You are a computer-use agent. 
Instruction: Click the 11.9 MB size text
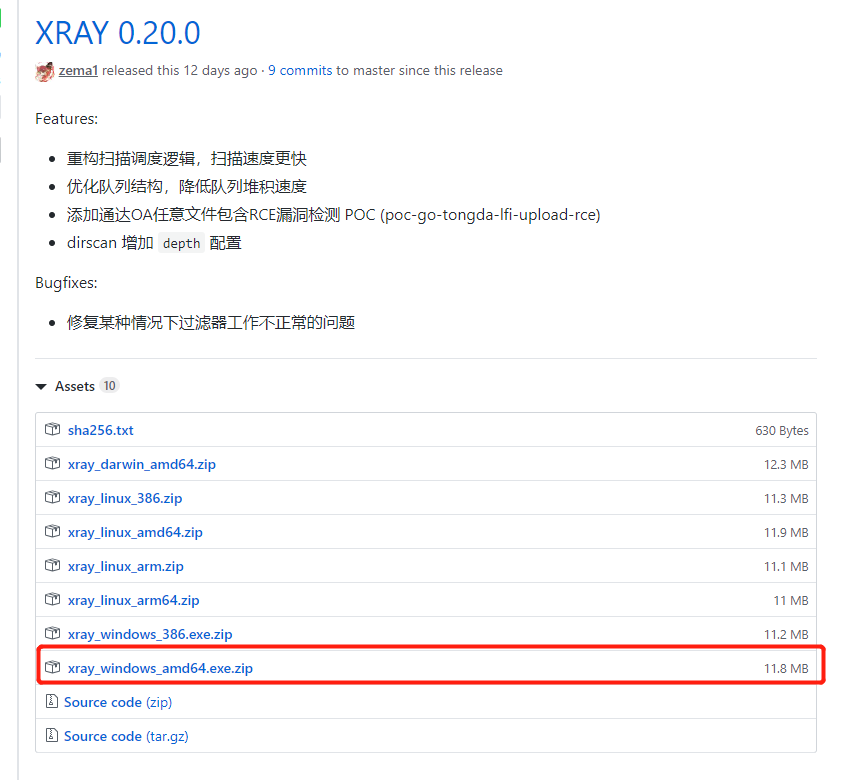786,533
